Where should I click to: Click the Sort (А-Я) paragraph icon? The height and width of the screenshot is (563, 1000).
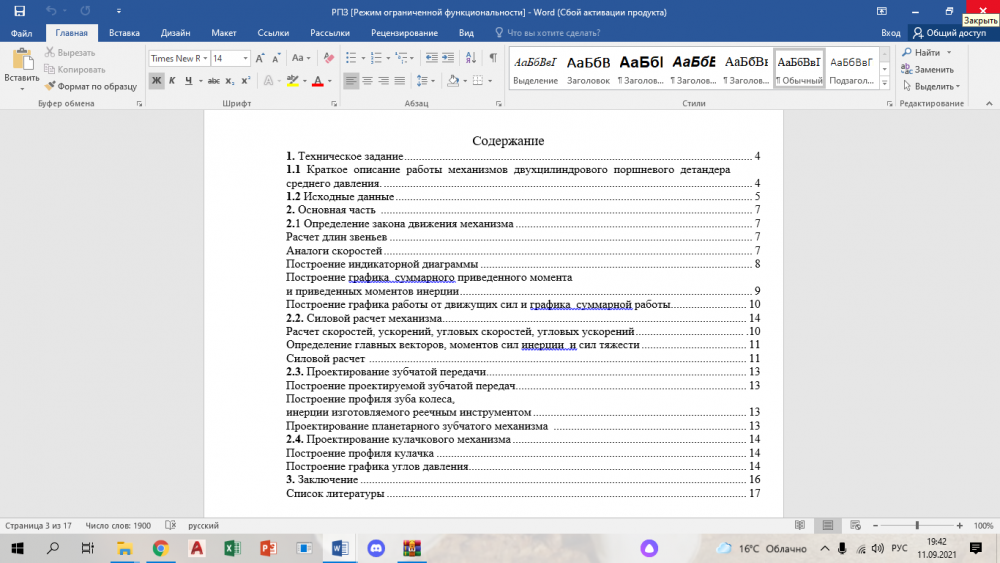coord(470,58)
